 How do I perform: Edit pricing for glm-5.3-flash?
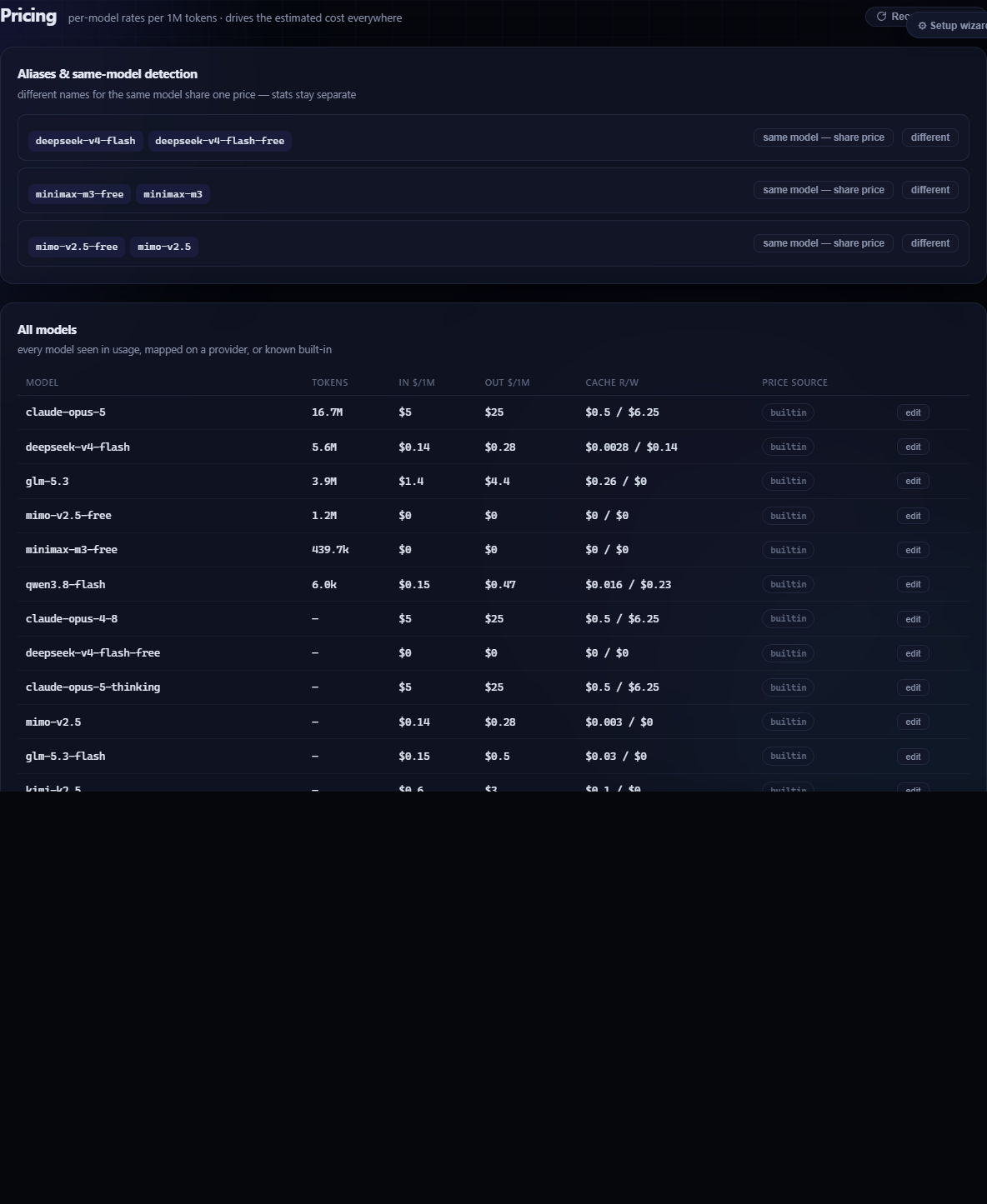(913, 757)
